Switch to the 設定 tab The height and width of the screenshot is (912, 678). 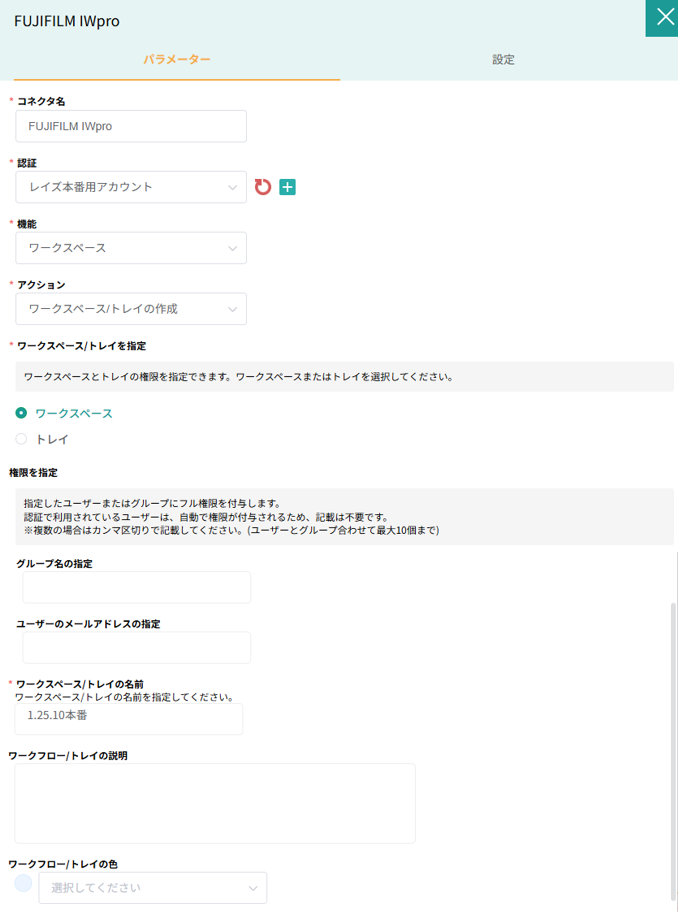point(503,60)
